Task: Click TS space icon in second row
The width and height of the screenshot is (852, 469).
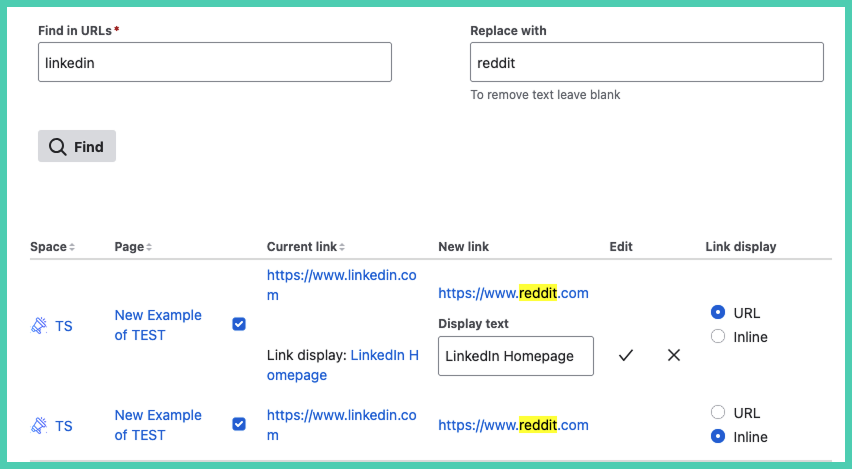Action: (39, 426)
